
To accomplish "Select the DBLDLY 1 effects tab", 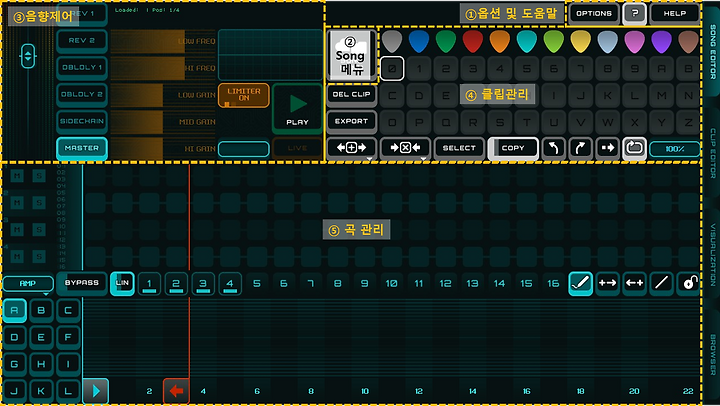I will pyautogui.click(x=82, y=68).
